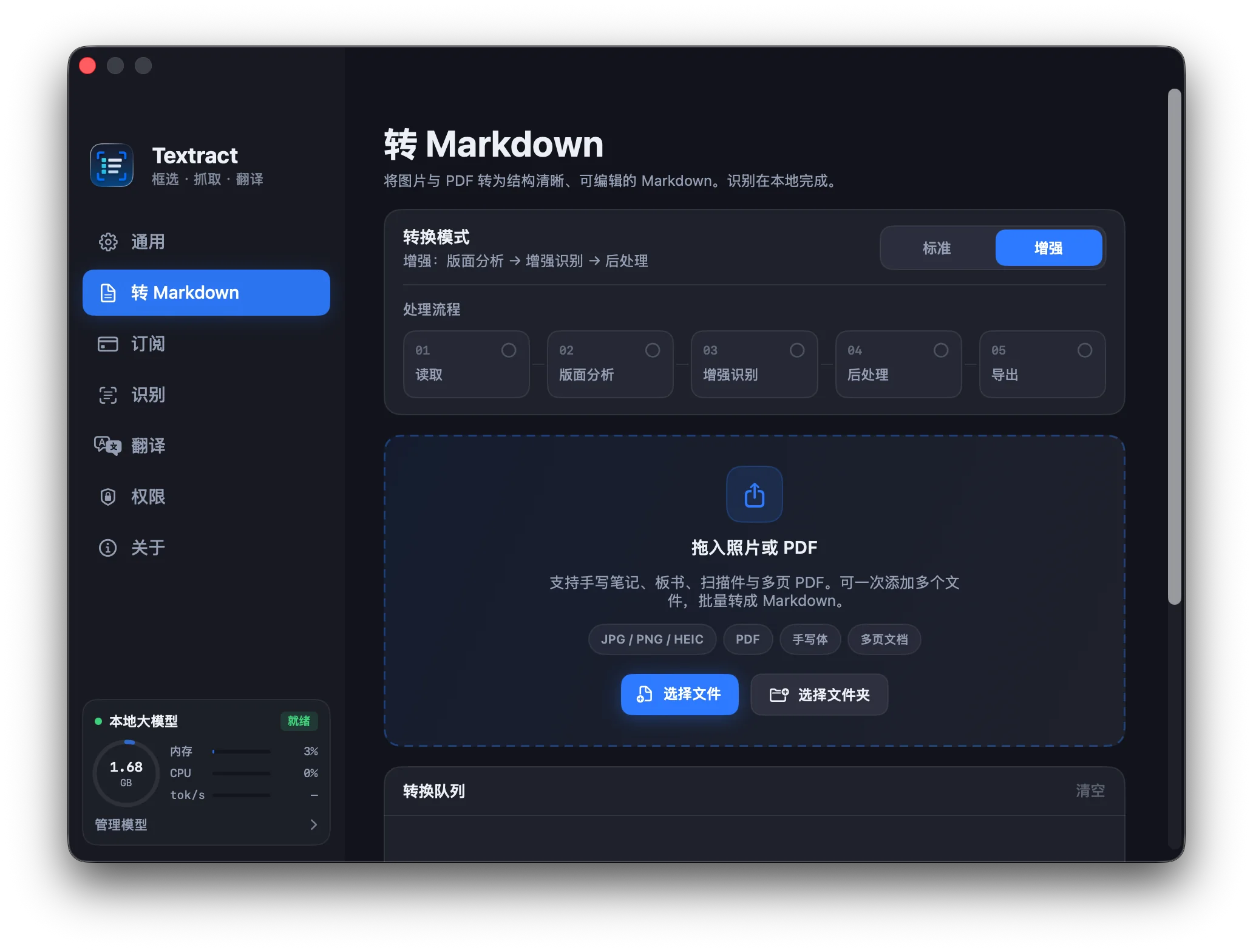Click the 1.68 GB memory gauge ring

(126, 773)
